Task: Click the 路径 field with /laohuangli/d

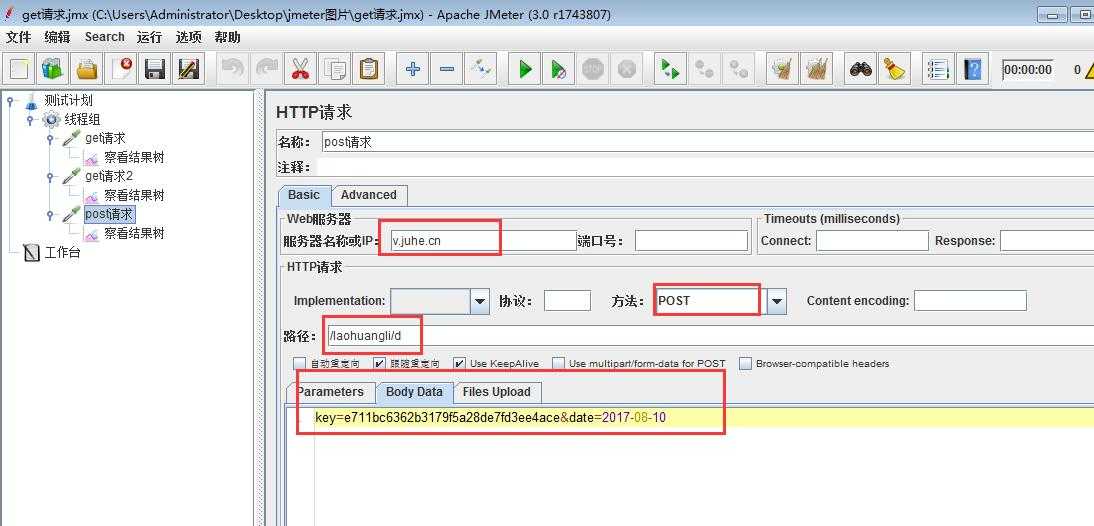Action: click(x=710, y=336)
